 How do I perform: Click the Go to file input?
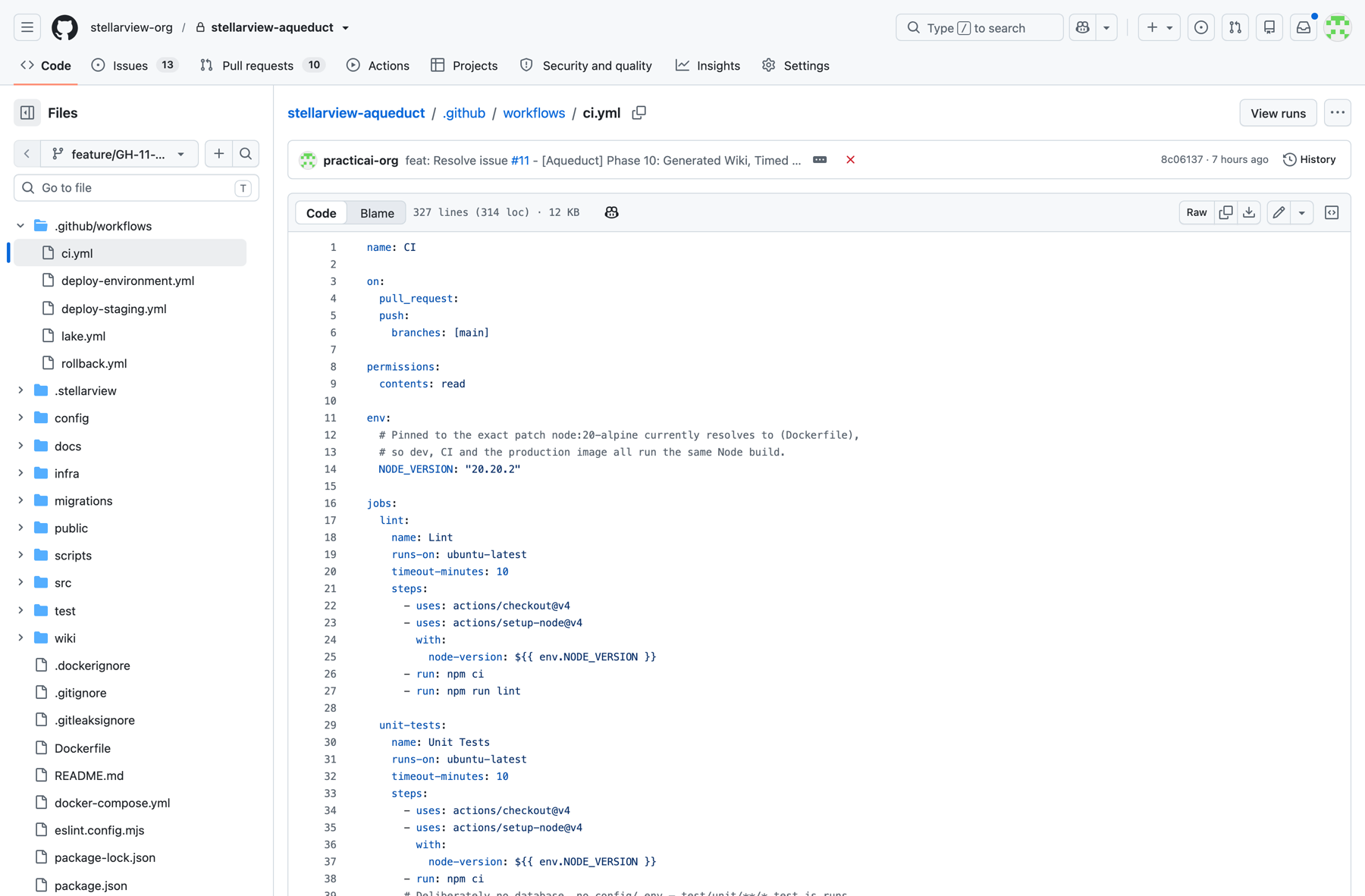[x=136, y=188]
